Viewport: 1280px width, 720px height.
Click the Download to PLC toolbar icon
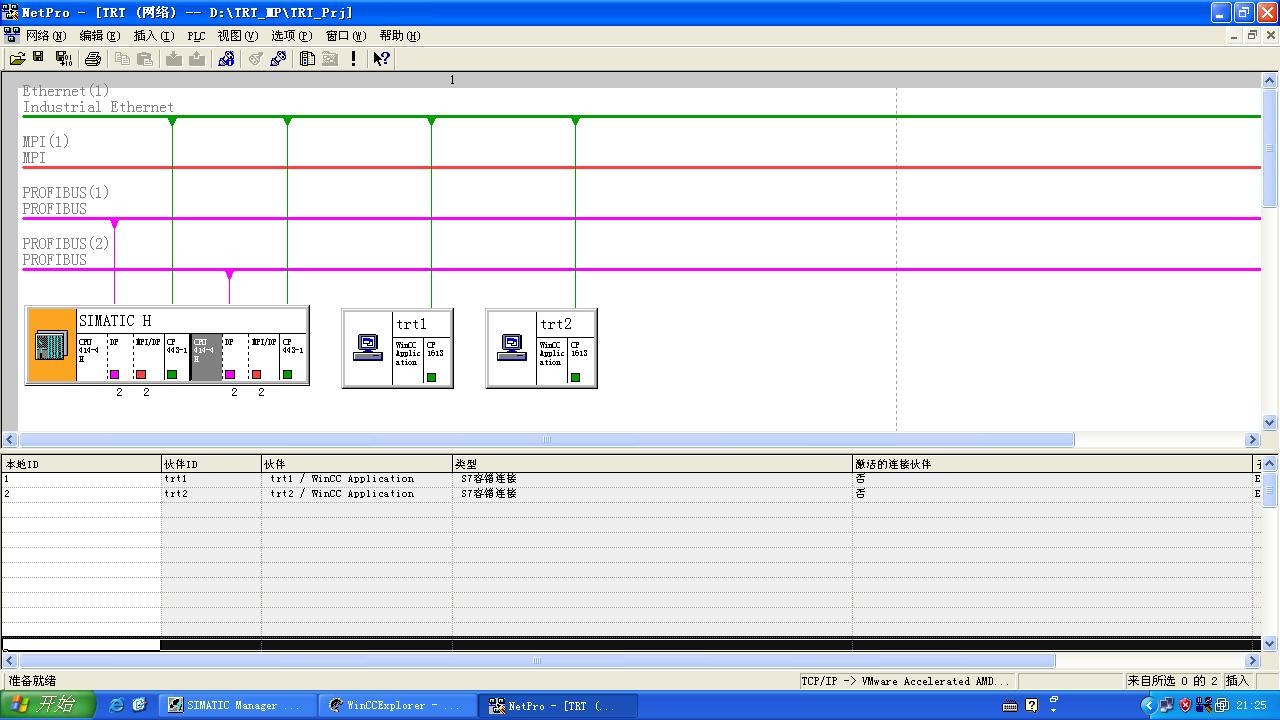174,59
